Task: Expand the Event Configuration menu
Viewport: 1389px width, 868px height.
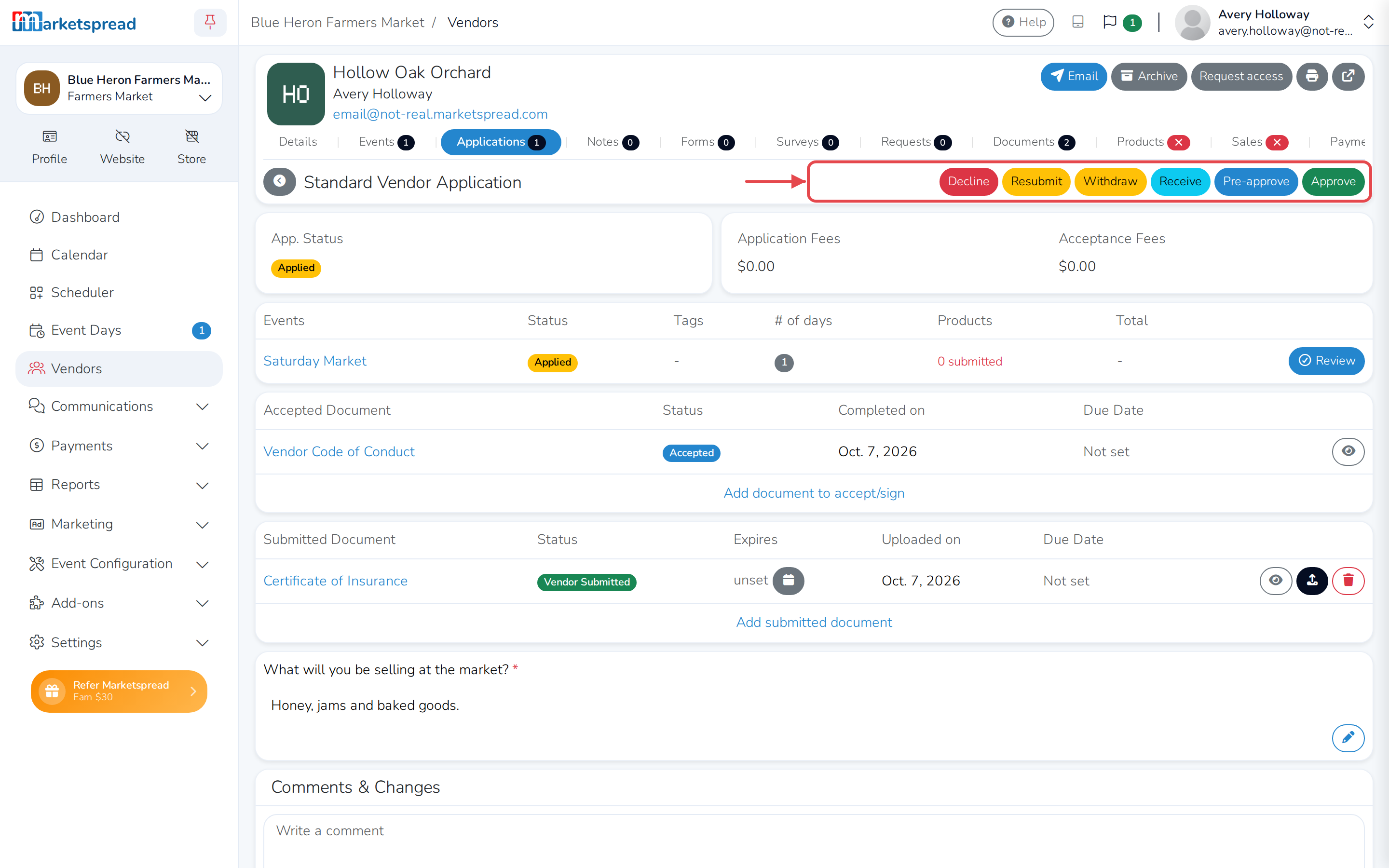Action: pyautogui.click(x=120, y=564)
